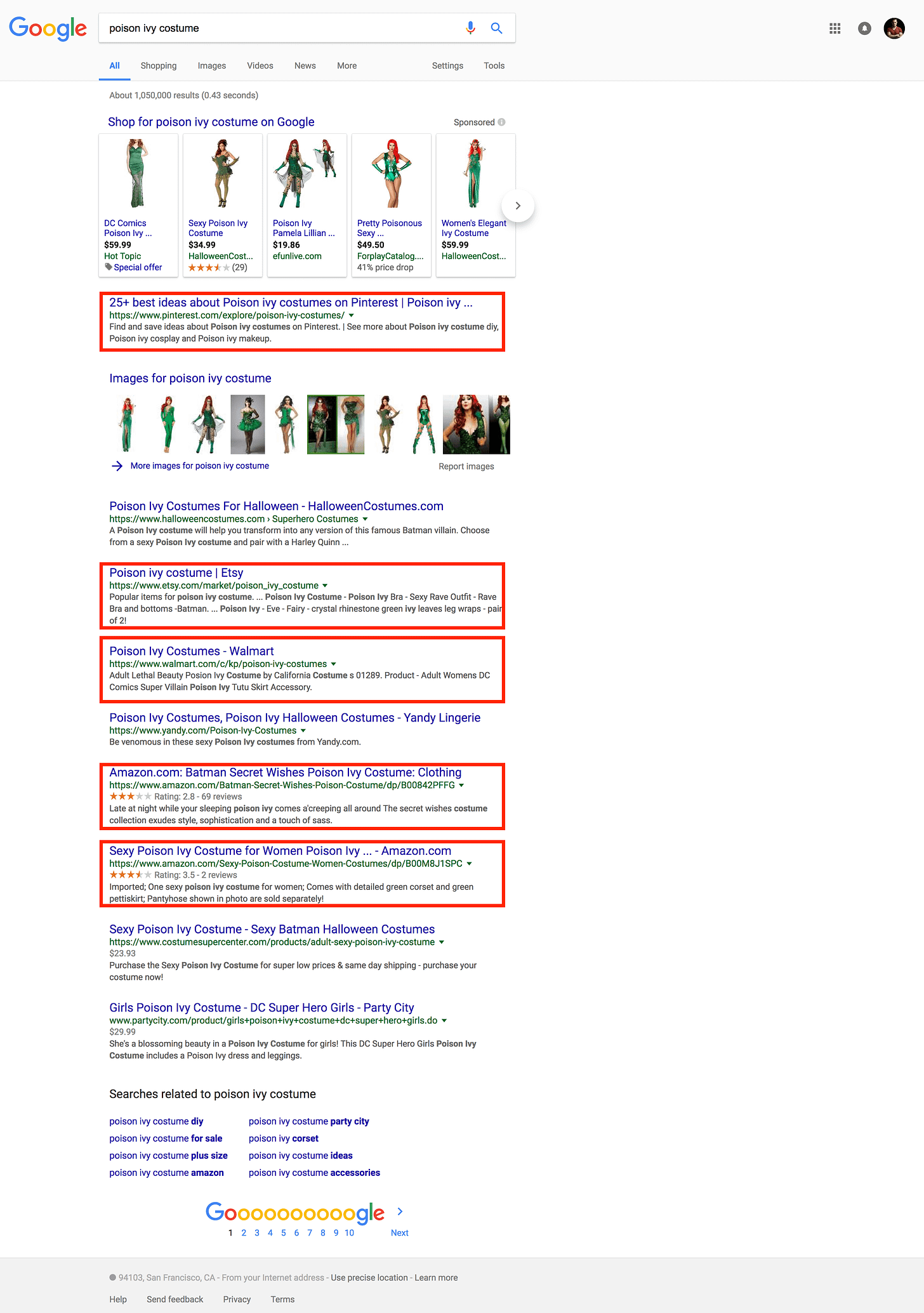Go to results page 2
This screenshot has width=924, height=1313.
pyautogui.click(x=244, y=1232)
